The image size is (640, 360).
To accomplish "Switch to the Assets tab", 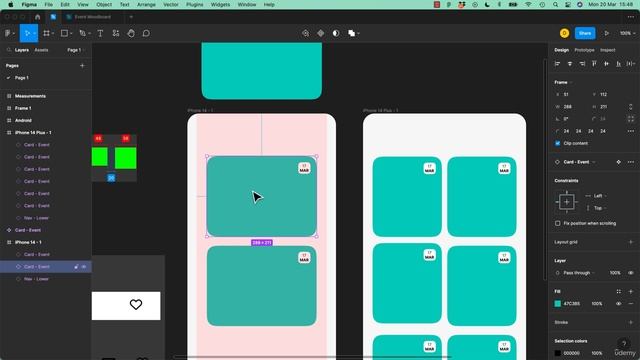I will [41, 50].
